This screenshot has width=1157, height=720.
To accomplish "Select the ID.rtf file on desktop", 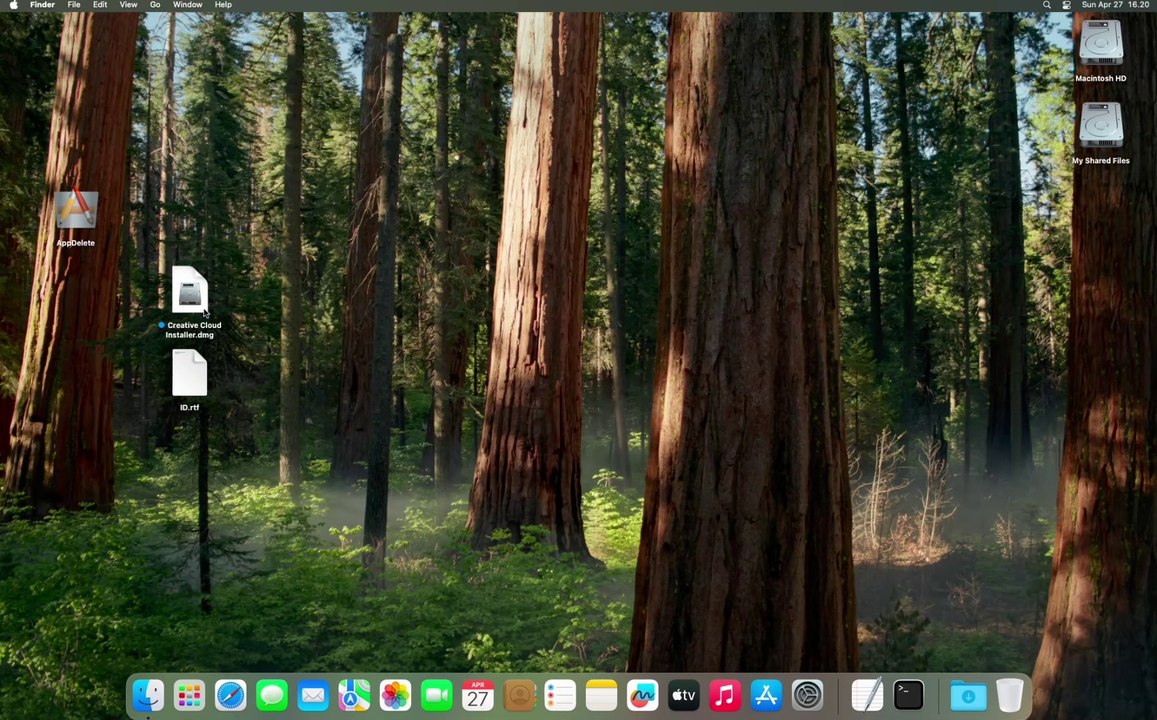I will pos(190,380).
